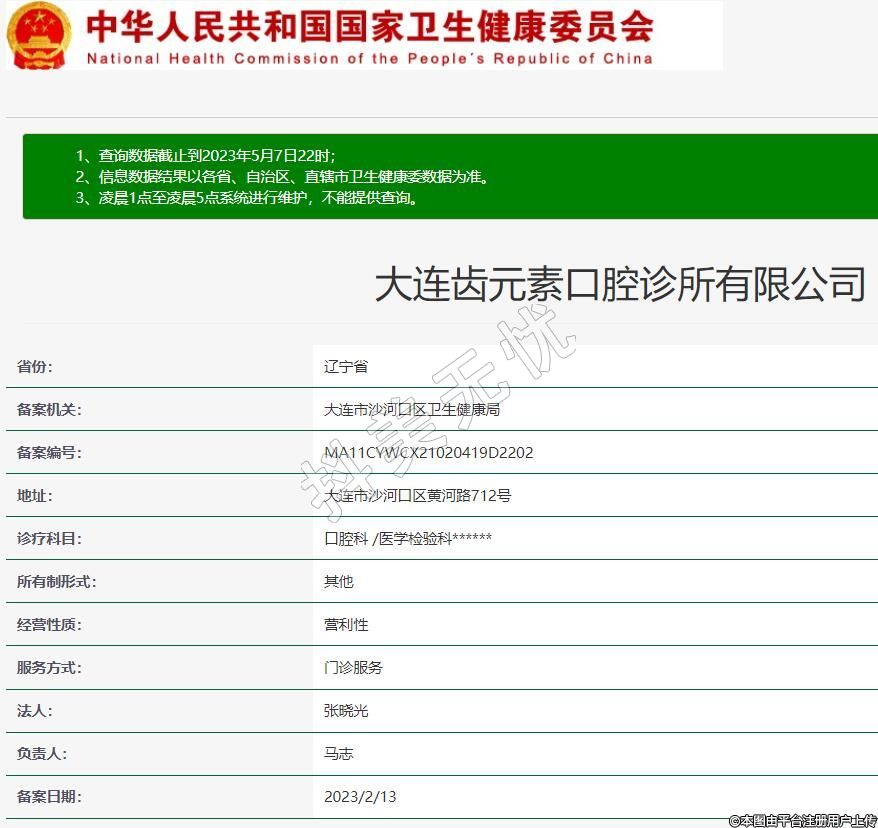878x828 pixels.
Task: Click the 大连市沙河口区卫生健康局 value
Action: pyautogui.click(x=412, y=409)
